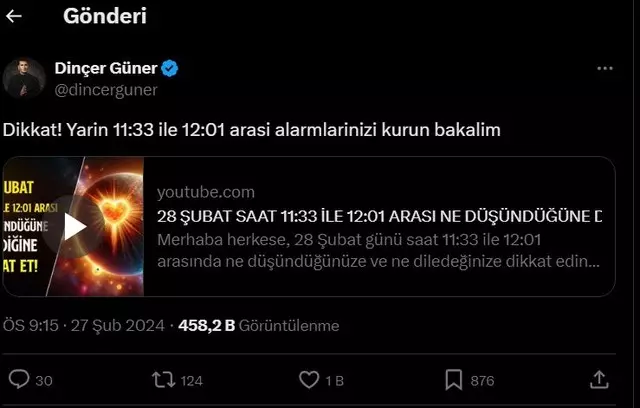
Task: Open the Dinçer Güner display name
Action: 106,68
